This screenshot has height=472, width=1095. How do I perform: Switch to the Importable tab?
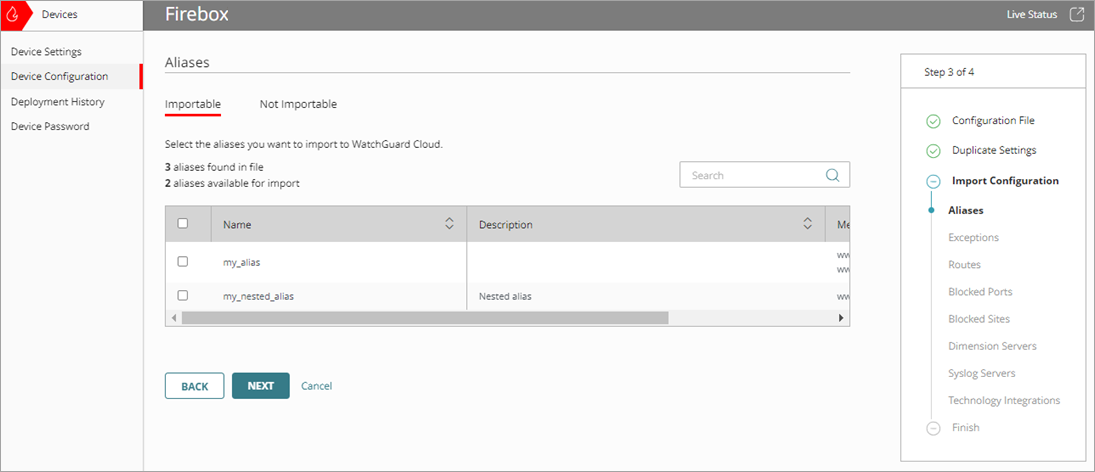click(x=193, y=104)
